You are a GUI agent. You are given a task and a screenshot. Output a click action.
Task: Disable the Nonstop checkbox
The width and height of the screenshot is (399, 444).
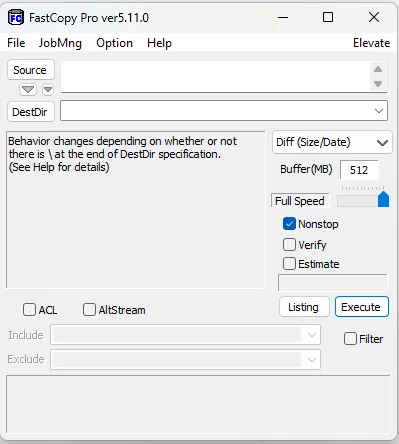coord(289,224)
